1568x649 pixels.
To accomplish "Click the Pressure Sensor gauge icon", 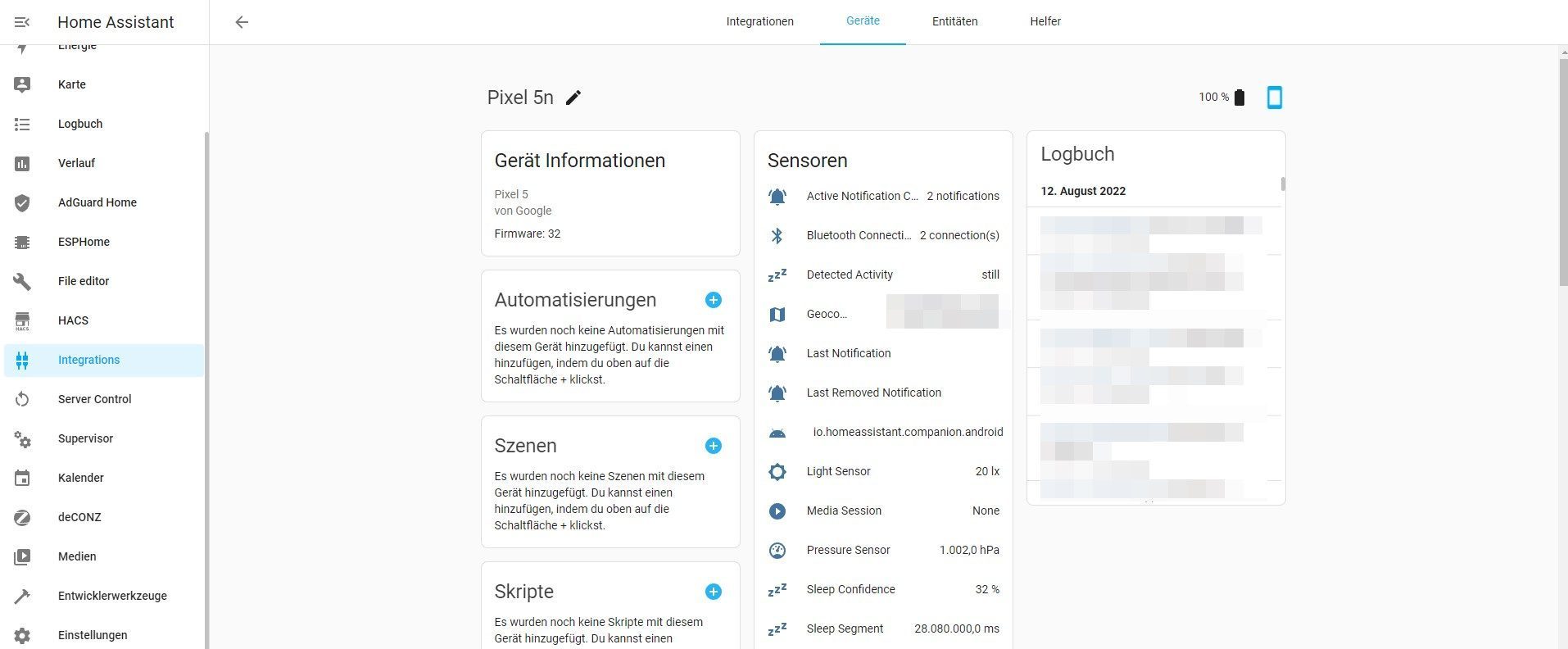I will pyautogui.click(x=777, y=550).
